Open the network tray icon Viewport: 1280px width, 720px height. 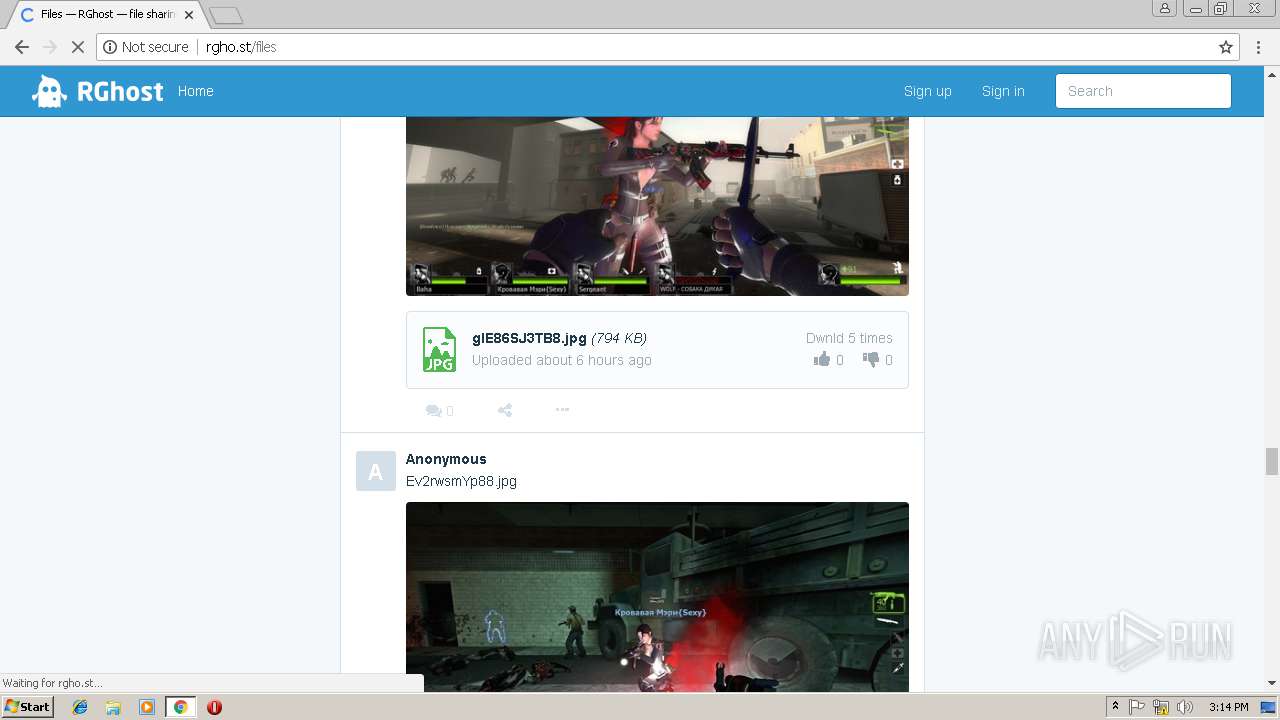tap(1161, 707)
